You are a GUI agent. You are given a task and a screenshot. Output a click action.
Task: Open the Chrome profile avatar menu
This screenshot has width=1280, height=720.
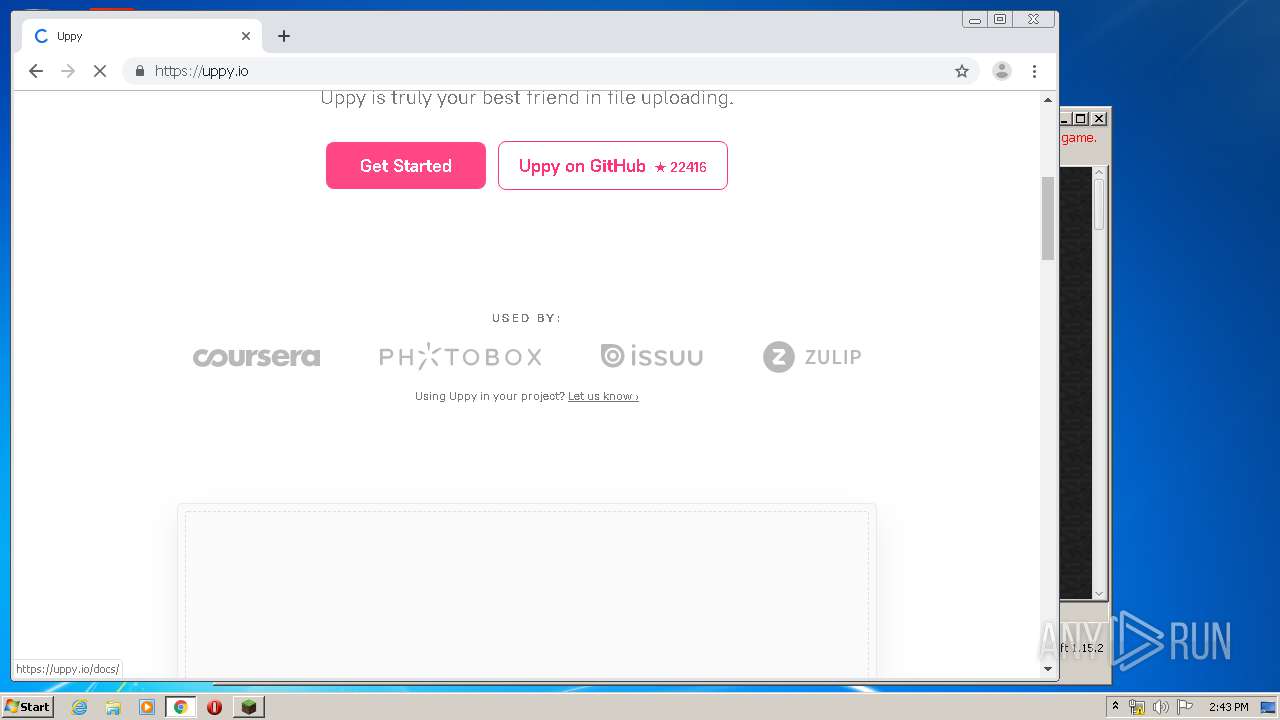[x=1001, y=71]
